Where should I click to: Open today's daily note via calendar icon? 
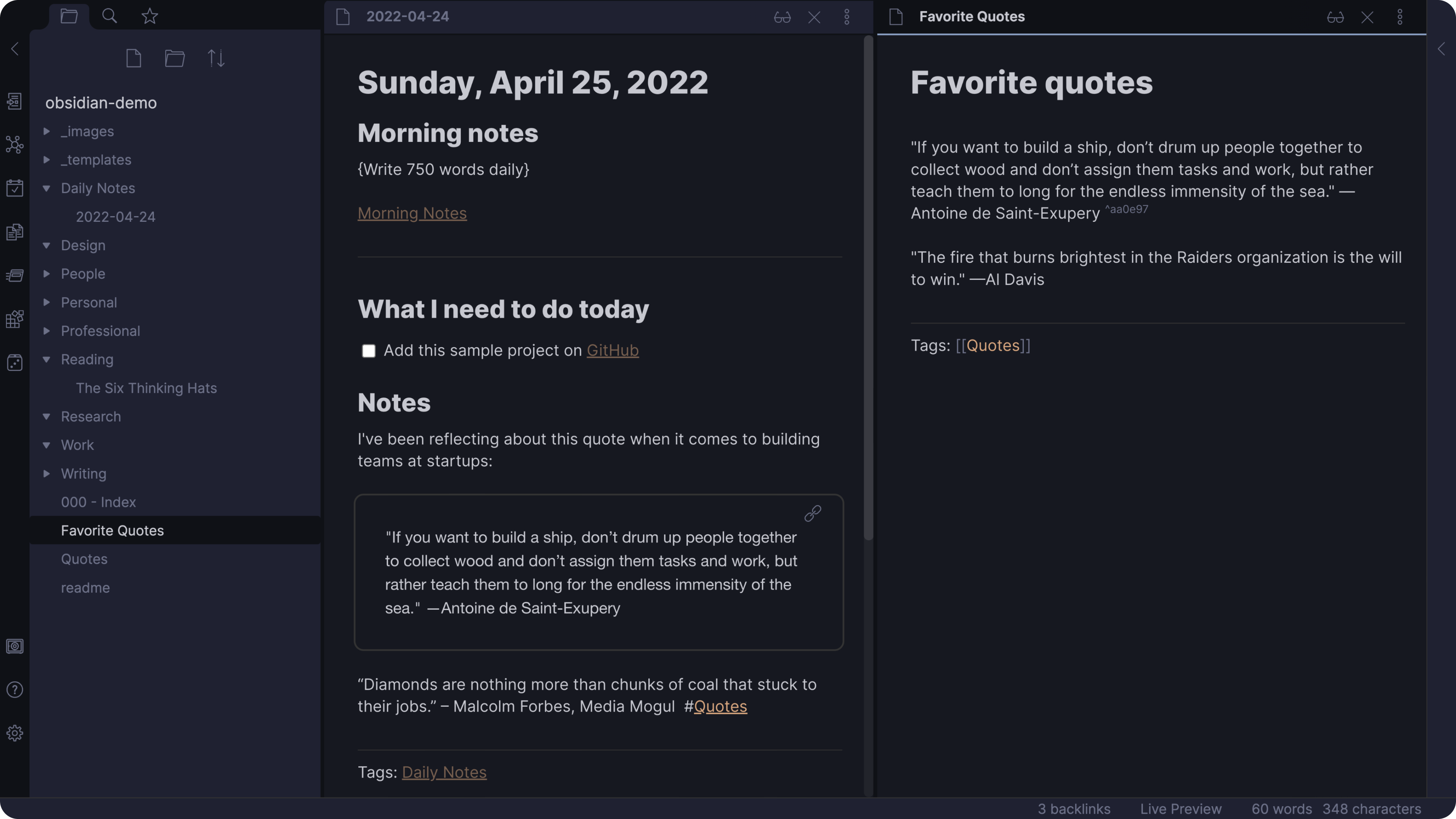pyautogui.click(x=14, y=188)
